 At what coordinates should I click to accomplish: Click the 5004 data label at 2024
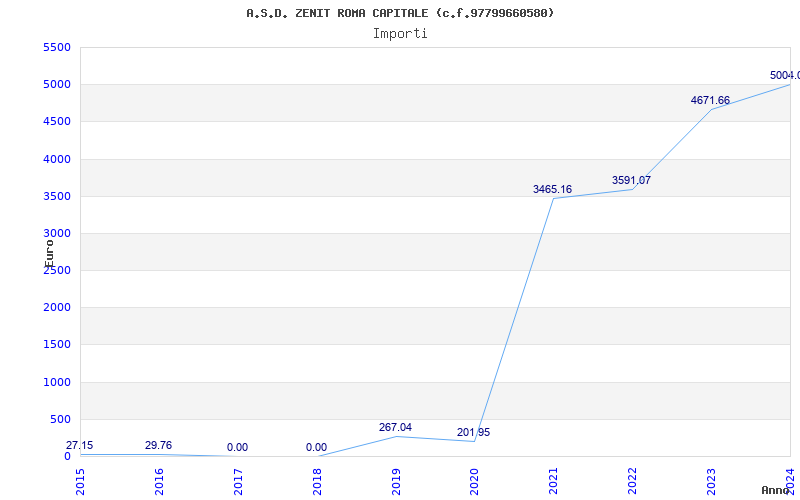tap(785, 76)
